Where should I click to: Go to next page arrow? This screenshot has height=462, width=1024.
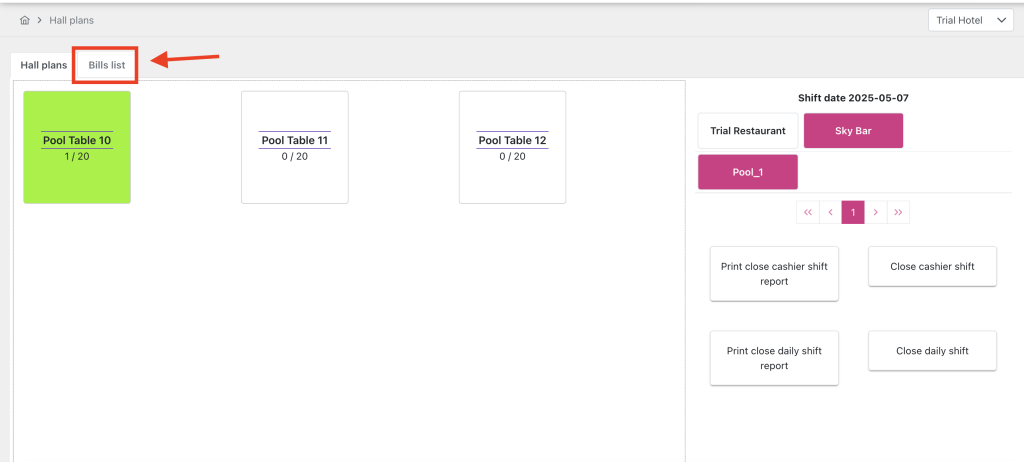[875, 212]
